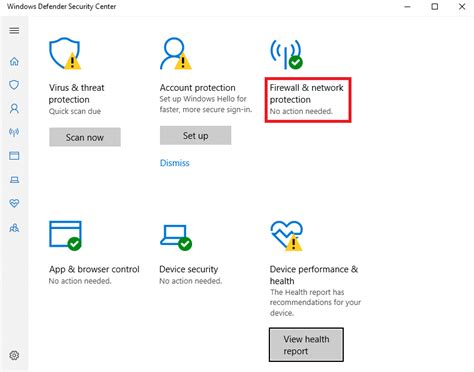Open App & browser control sidebar window icon

tap(14, 156)
